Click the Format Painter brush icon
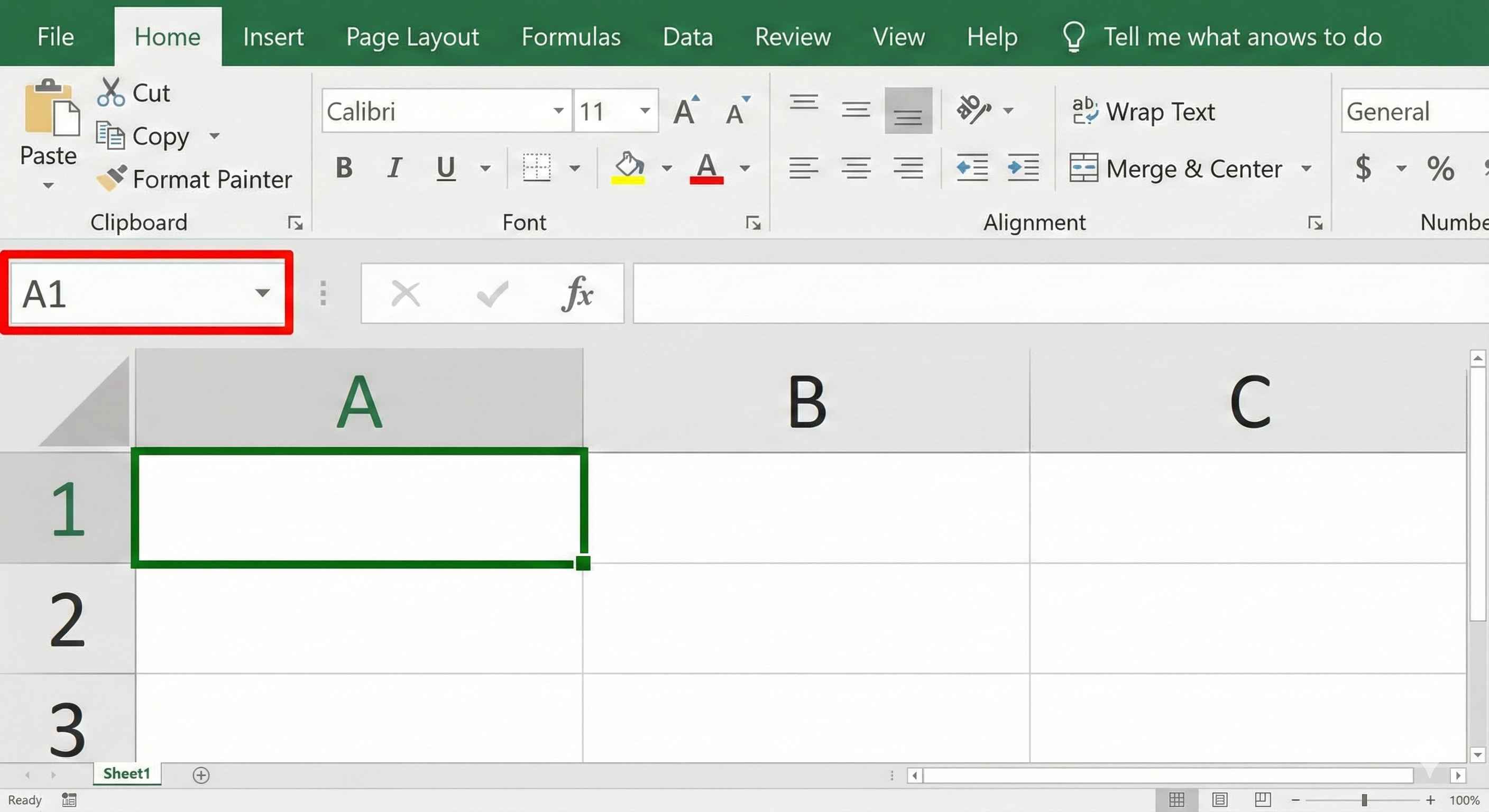Image resolution: width=1489 pixels, height=812 pixels. pos(111,178)
